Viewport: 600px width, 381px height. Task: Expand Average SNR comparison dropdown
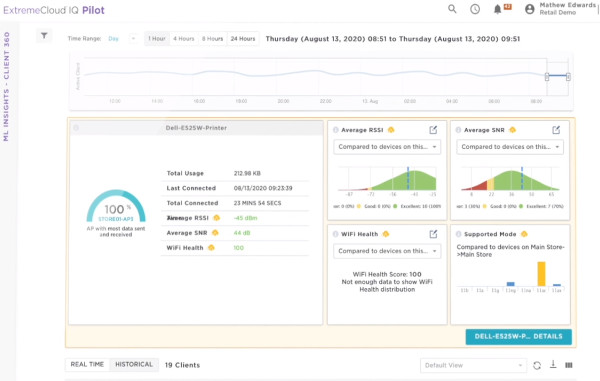[x=510, y=147]
